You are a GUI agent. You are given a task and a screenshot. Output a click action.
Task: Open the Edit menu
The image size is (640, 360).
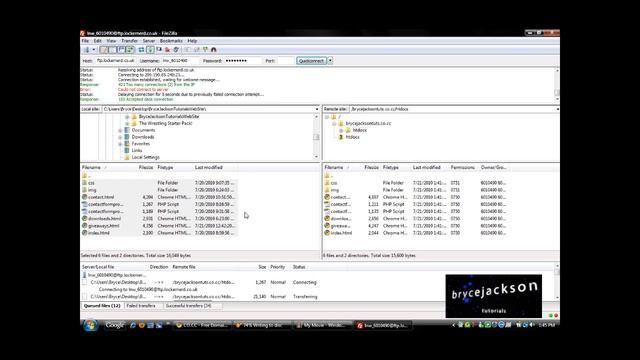tap(98, 41)
